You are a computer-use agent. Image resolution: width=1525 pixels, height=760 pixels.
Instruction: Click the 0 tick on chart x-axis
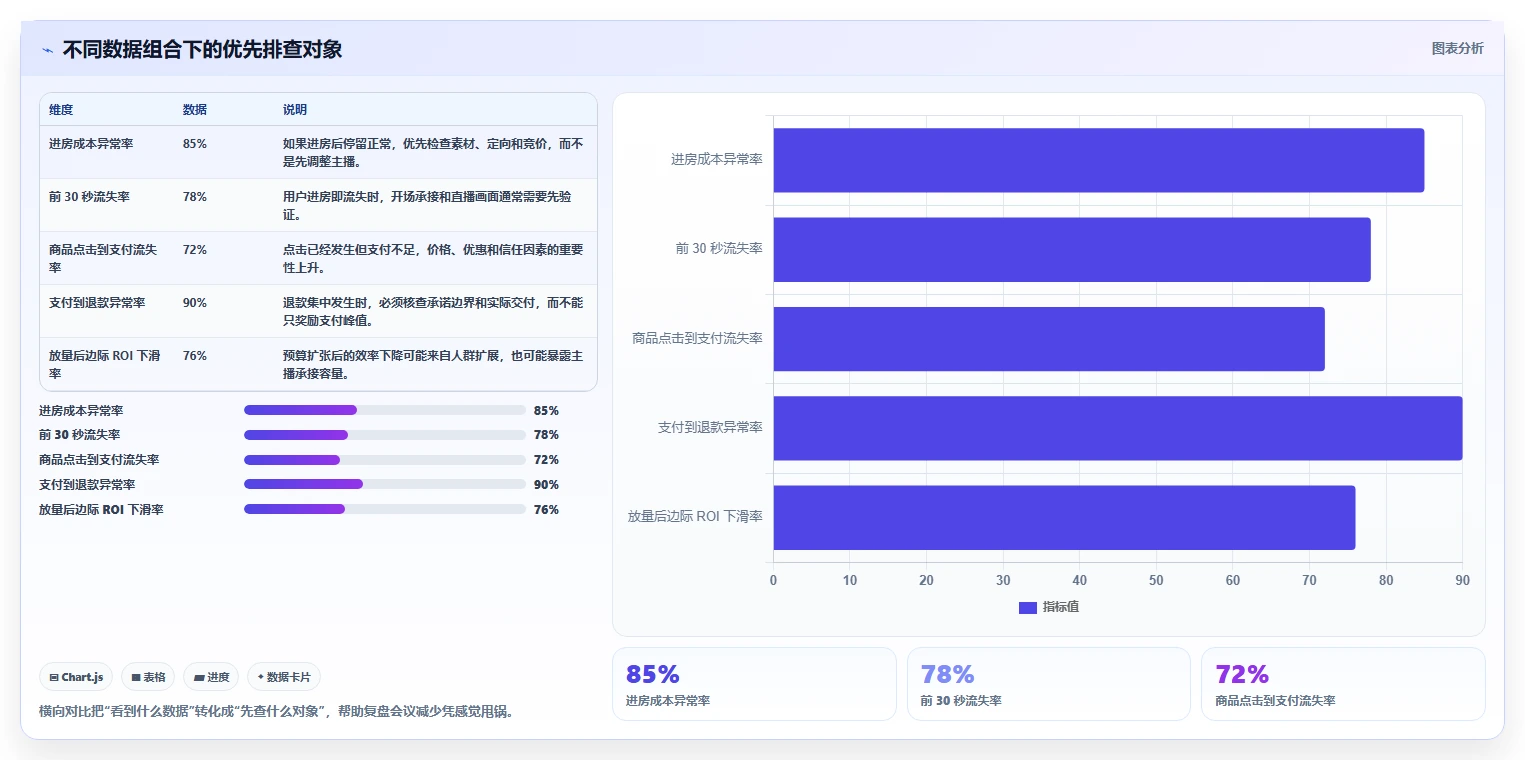[x=773, y=581]
